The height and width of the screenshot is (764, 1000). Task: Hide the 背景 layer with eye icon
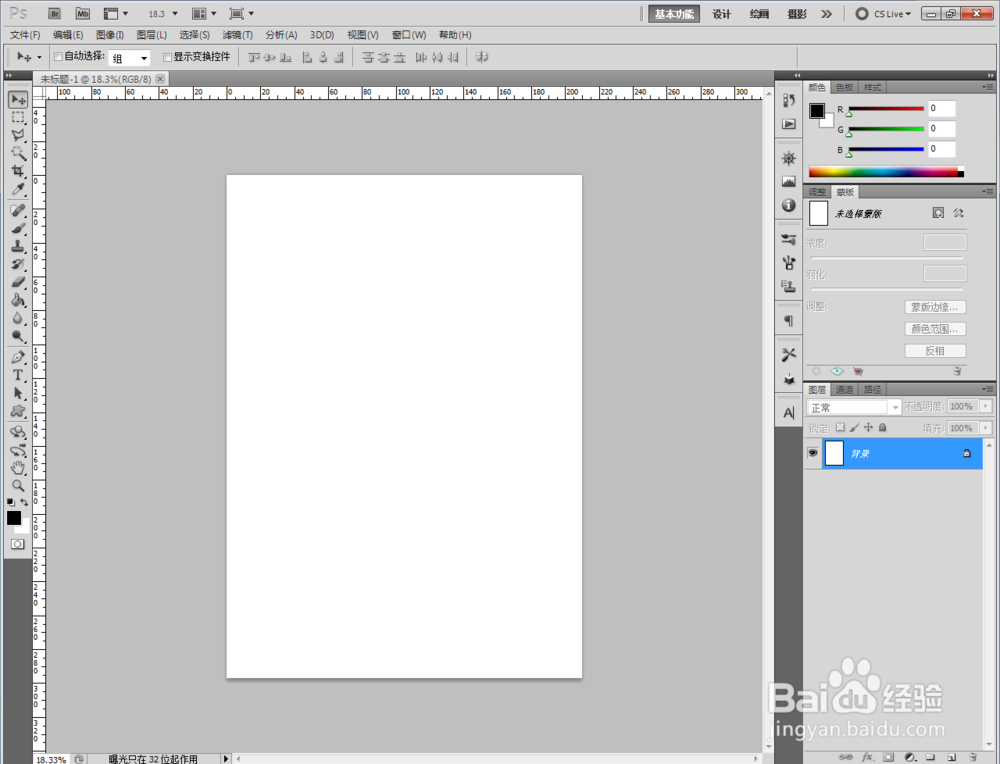[x=812, y=453]
